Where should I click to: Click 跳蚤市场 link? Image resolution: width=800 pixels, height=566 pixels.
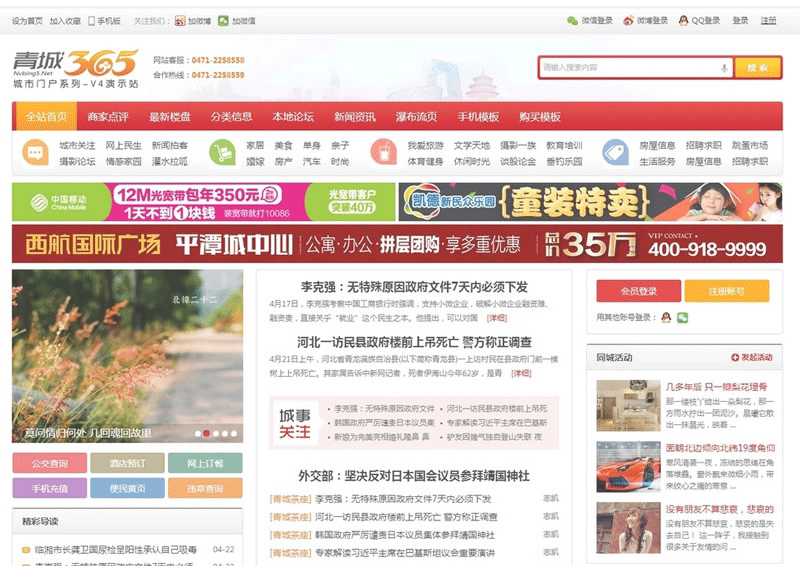pyautogui.click(x=749, y=145)
